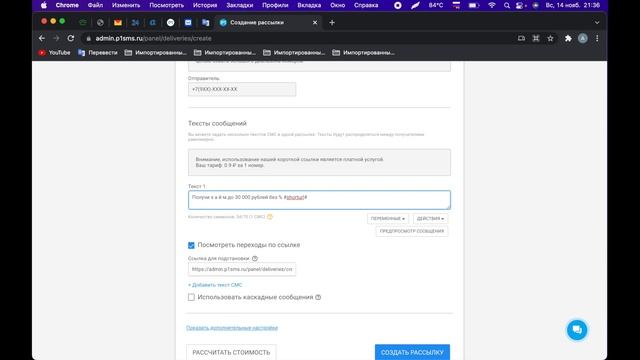Click the site lock icon
The height and width of the screenshot is (360, 640).
88,38
